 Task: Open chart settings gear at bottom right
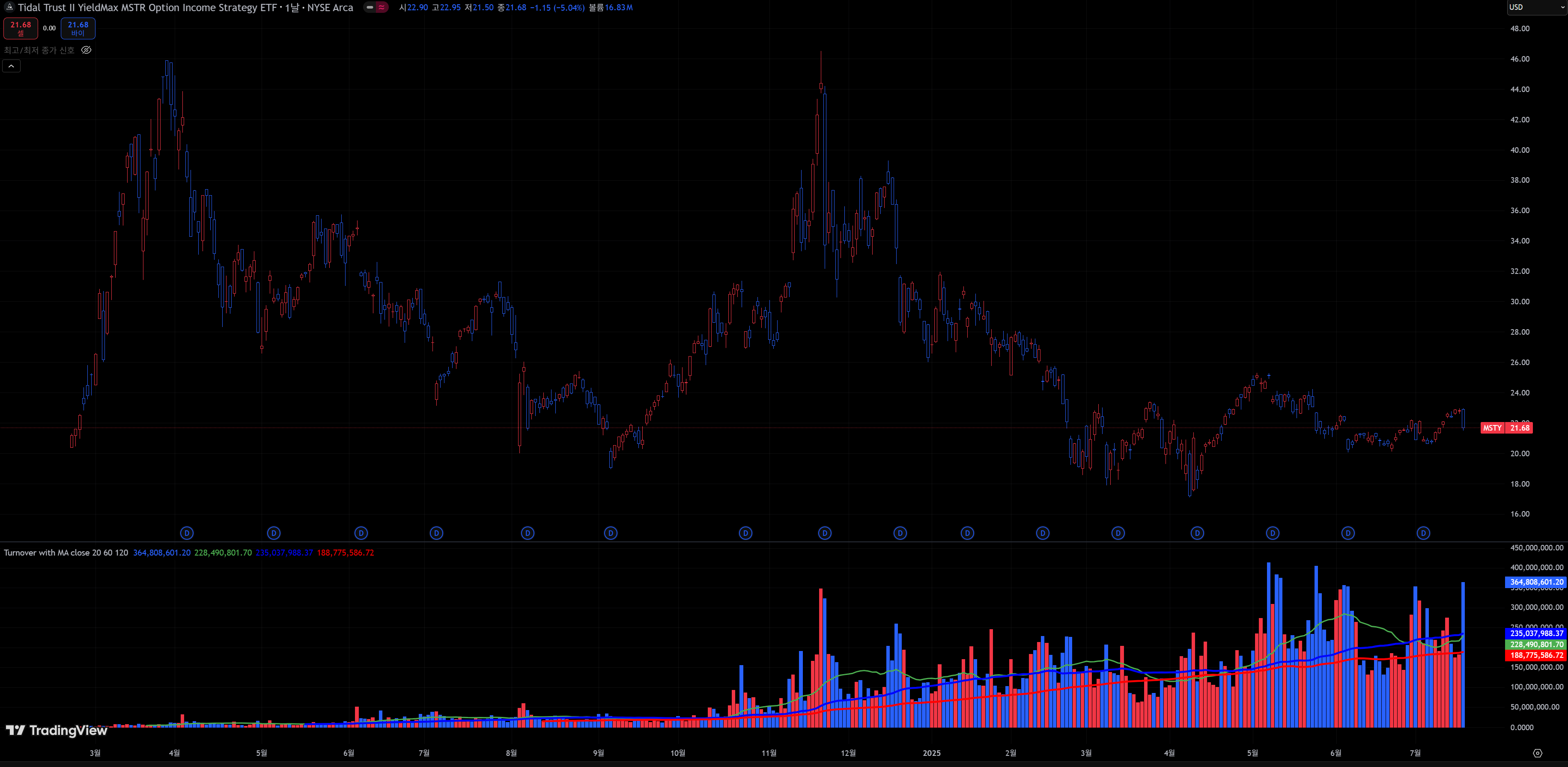pyautogui.click(x=1537, y=753)
